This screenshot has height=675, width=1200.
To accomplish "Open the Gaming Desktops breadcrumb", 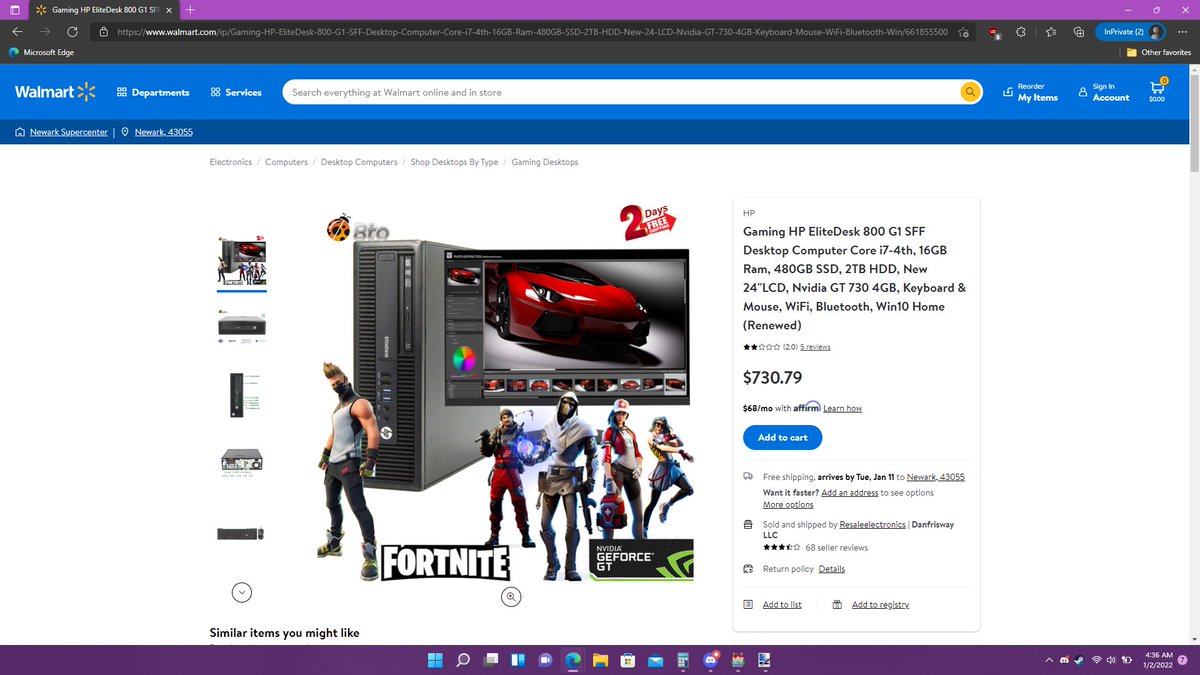I will pyautogui.click(x=545, y=162).
